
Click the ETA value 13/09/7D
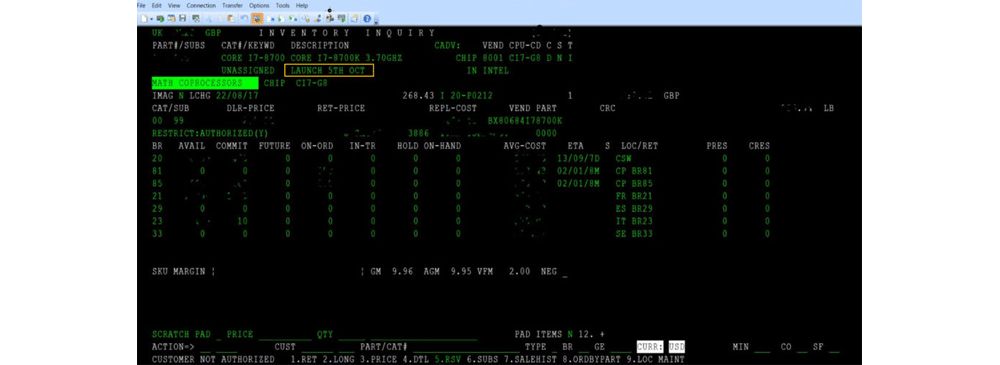click(578, 158)
